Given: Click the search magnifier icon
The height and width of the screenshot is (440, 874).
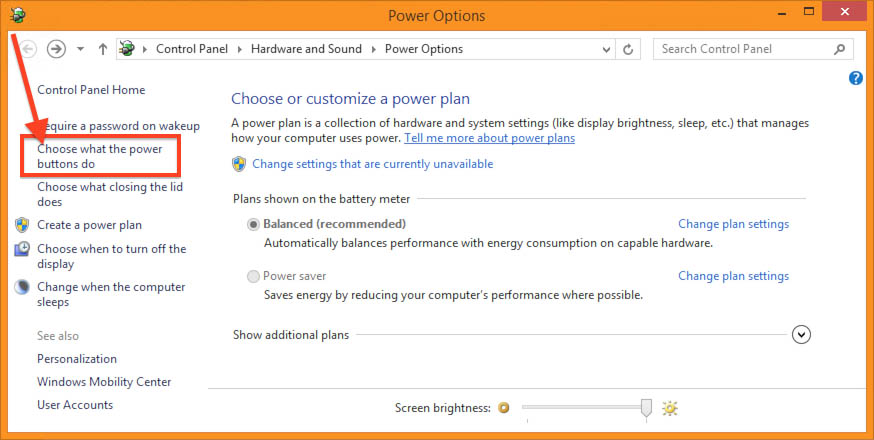Looking at the screenshot, I should click(x=841, y=49).
